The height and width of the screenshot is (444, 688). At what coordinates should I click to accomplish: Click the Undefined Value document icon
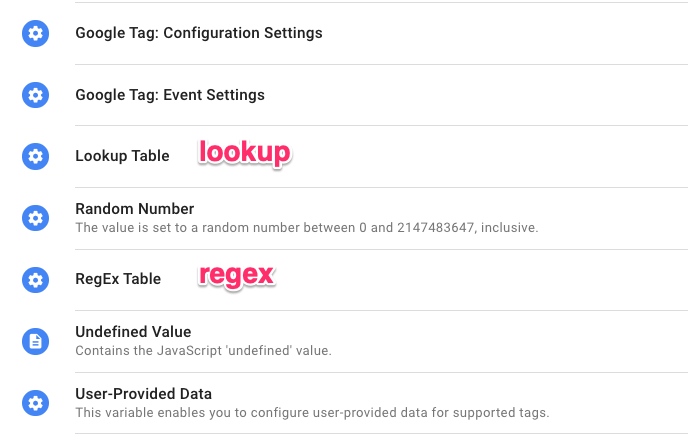36,341
